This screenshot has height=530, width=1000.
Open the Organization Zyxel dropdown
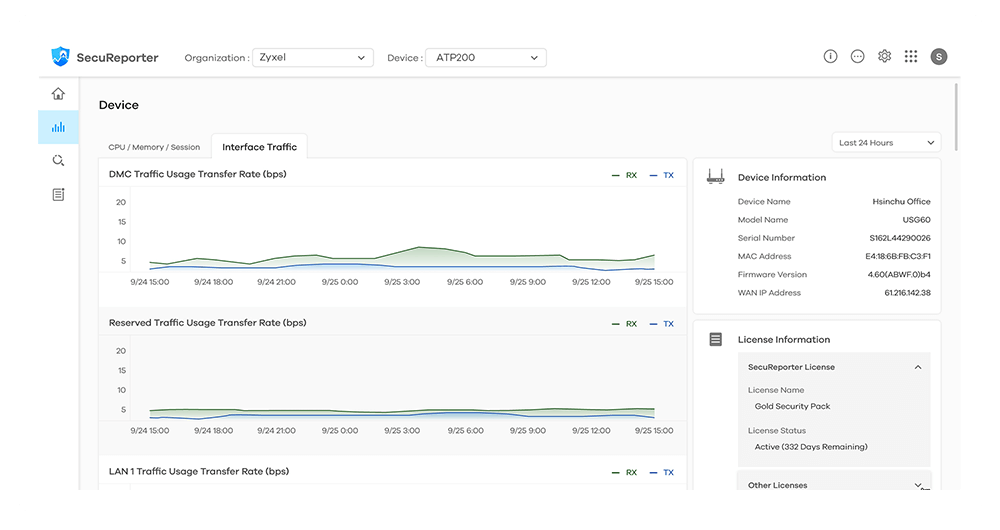click(x=312, y=57)
